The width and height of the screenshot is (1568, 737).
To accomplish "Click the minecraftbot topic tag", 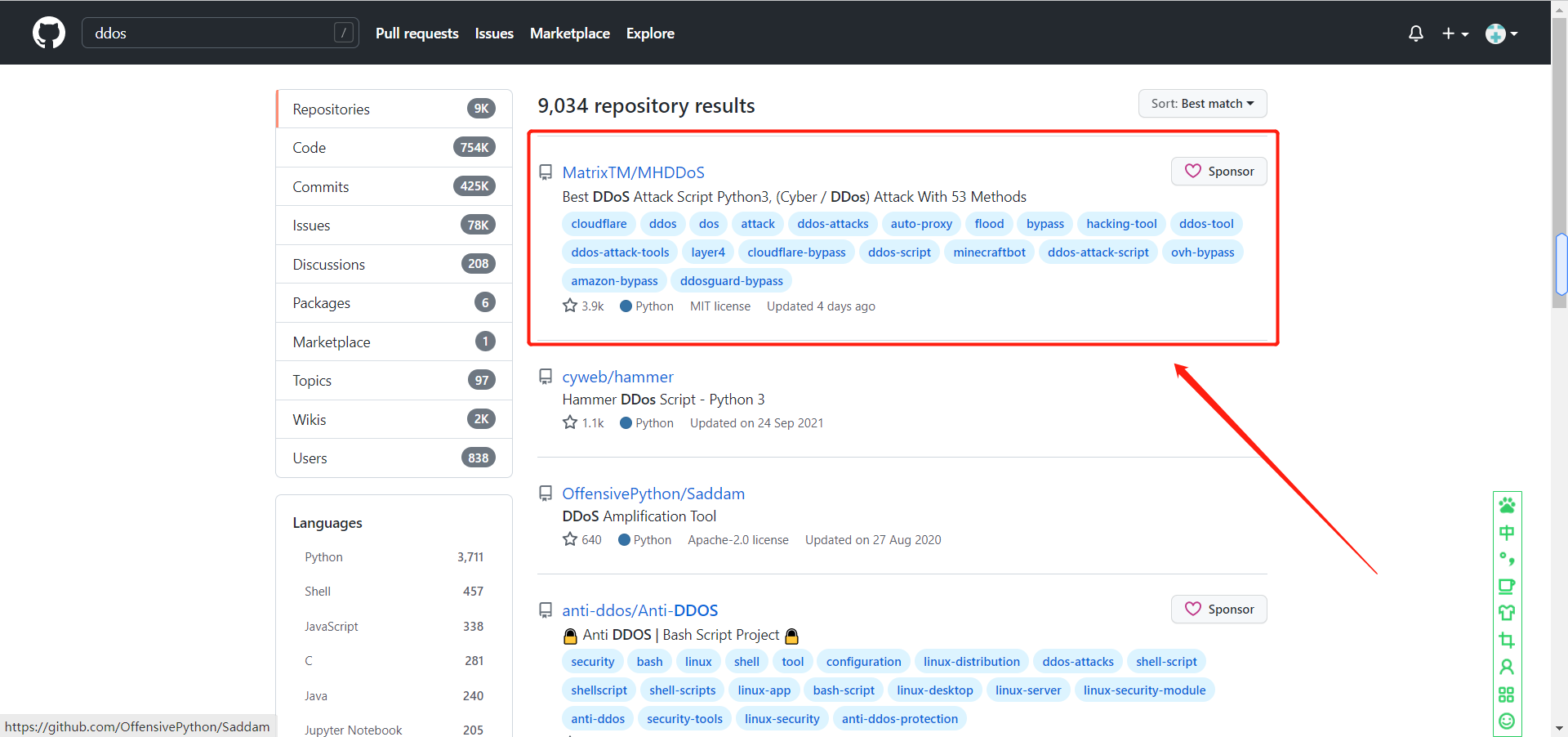I will 989,252.
